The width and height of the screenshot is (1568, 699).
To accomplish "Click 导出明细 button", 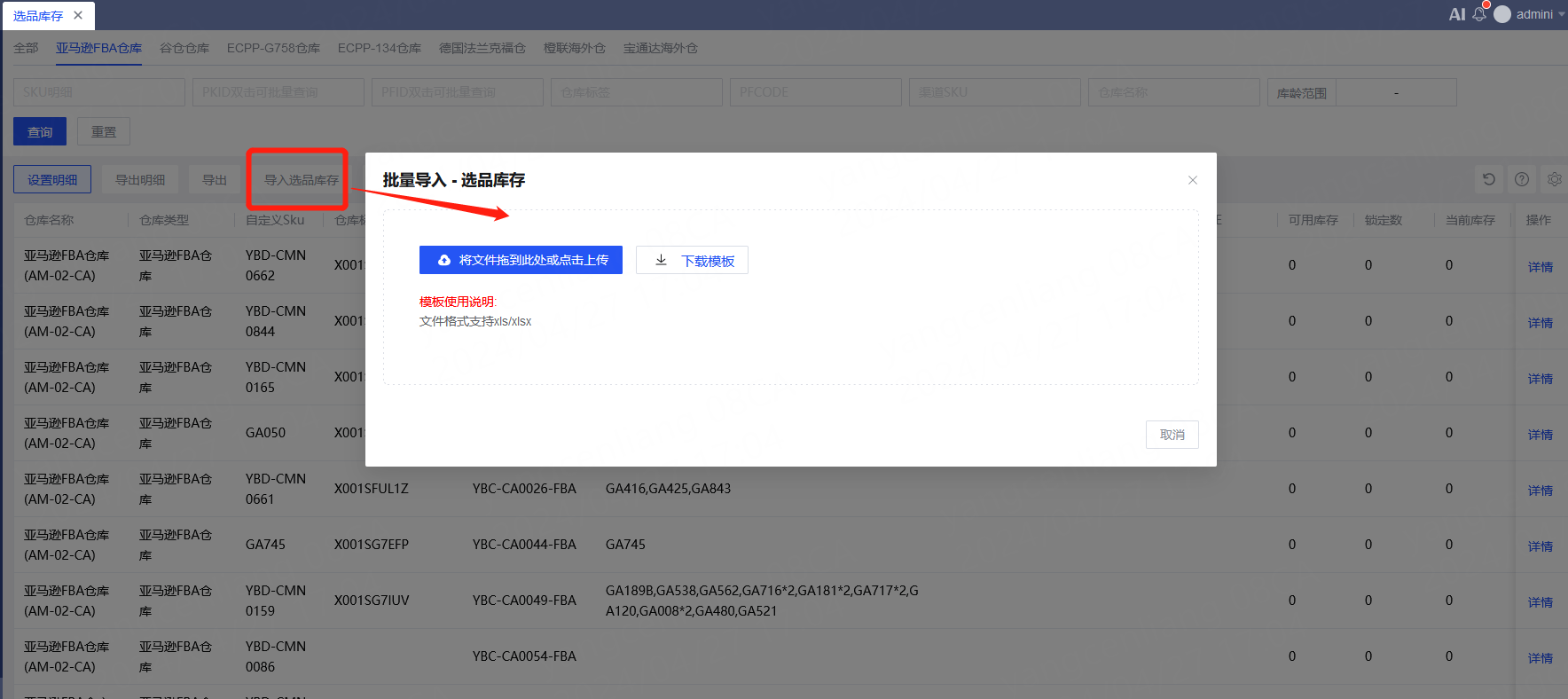I will (x=140, y=179).
